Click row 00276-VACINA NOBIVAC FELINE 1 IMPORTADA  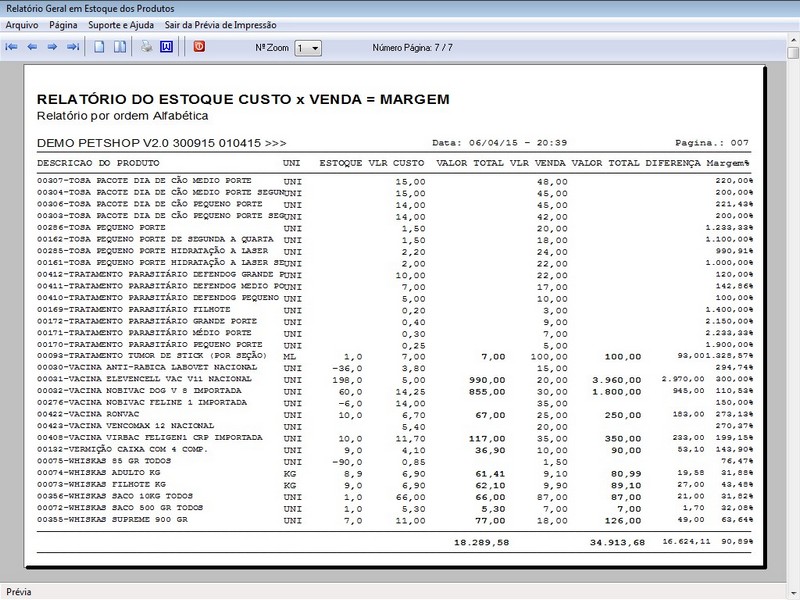click(395, 404)
